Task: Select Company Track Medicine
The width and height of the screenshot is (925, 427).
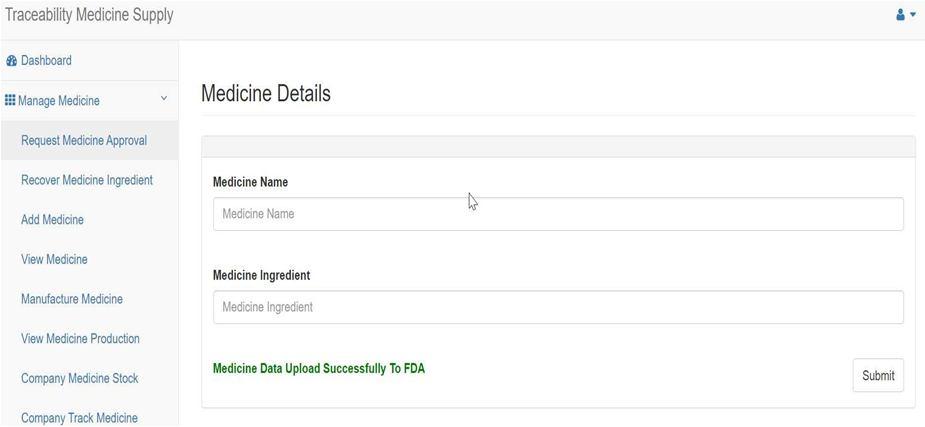Action: point(80,418)
